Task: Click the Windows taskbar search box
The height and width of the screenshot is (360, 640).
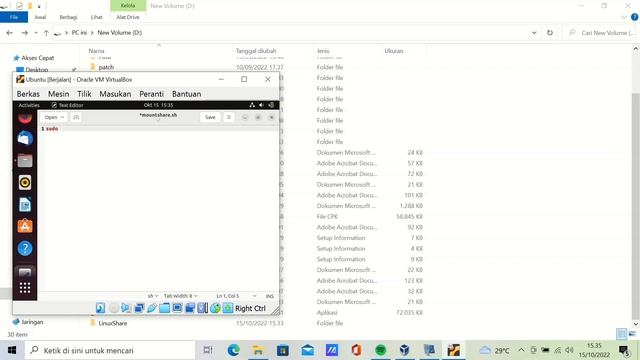Action: [x=110, y=350]
